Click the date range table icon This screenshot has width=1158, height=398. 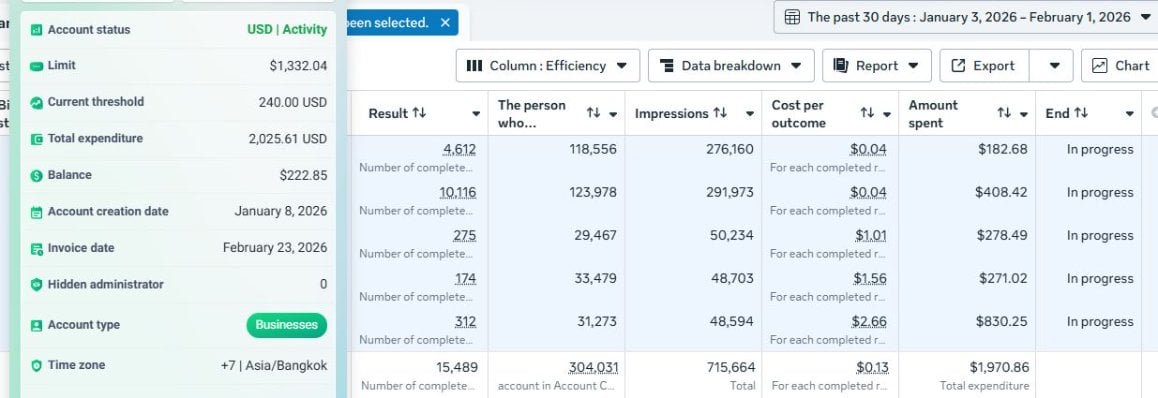tap(792, 17)
